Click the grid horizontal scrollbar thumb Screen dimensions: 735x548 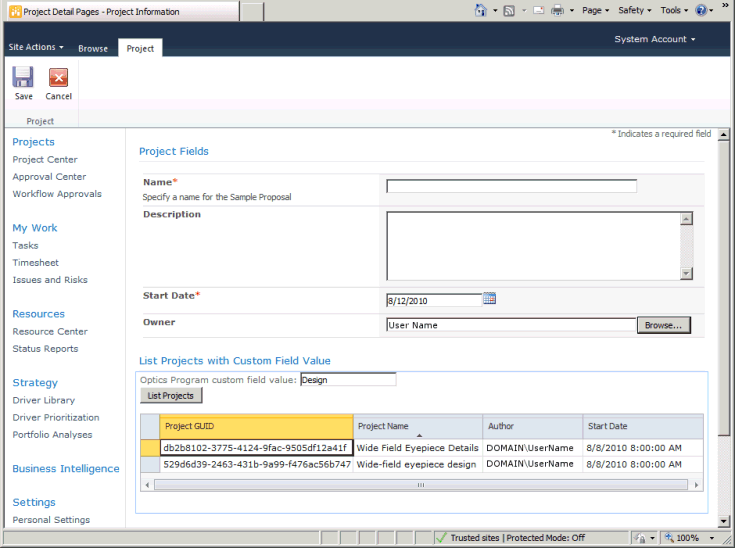click(x=420, y=485)
